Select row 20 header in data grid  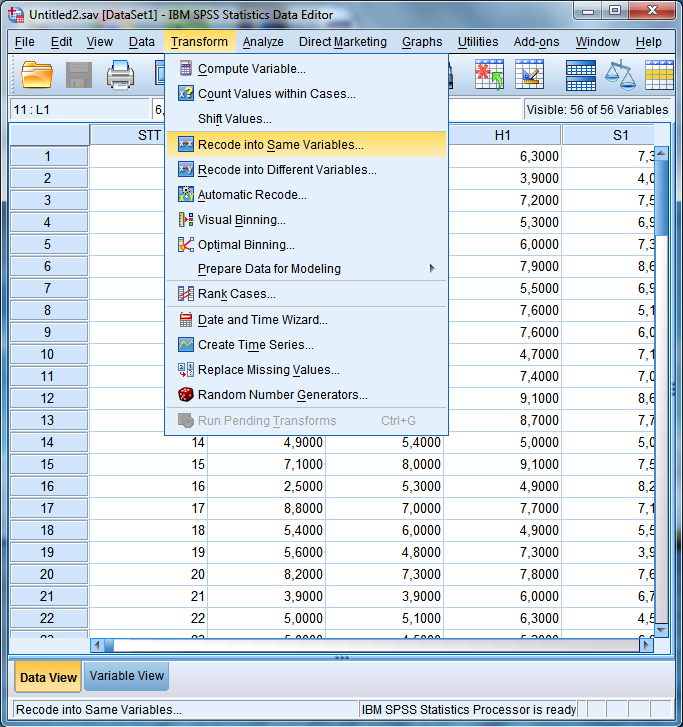(x=48, y=574)
